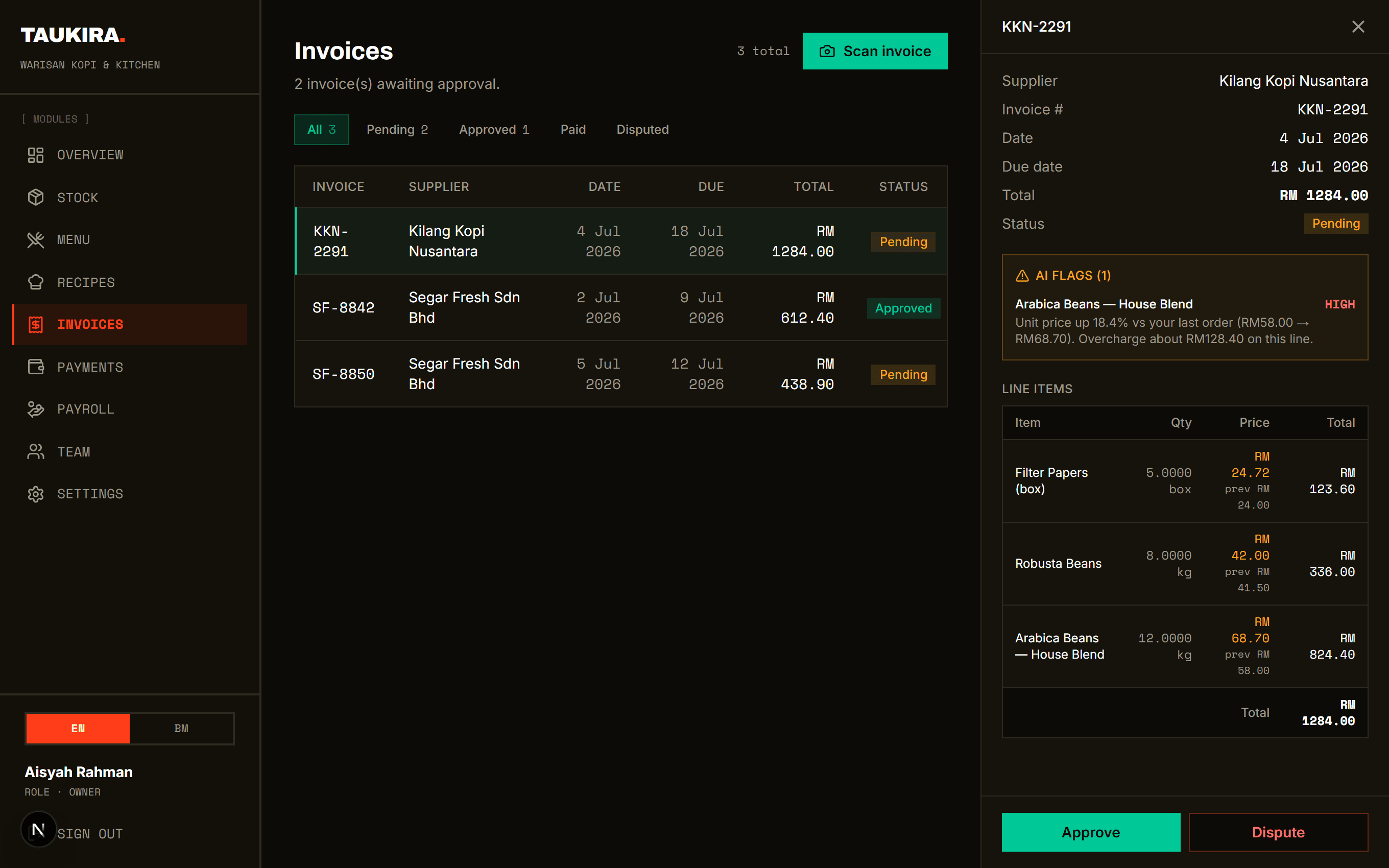Click the Pending badge on SF-8850

coord(903,374)
